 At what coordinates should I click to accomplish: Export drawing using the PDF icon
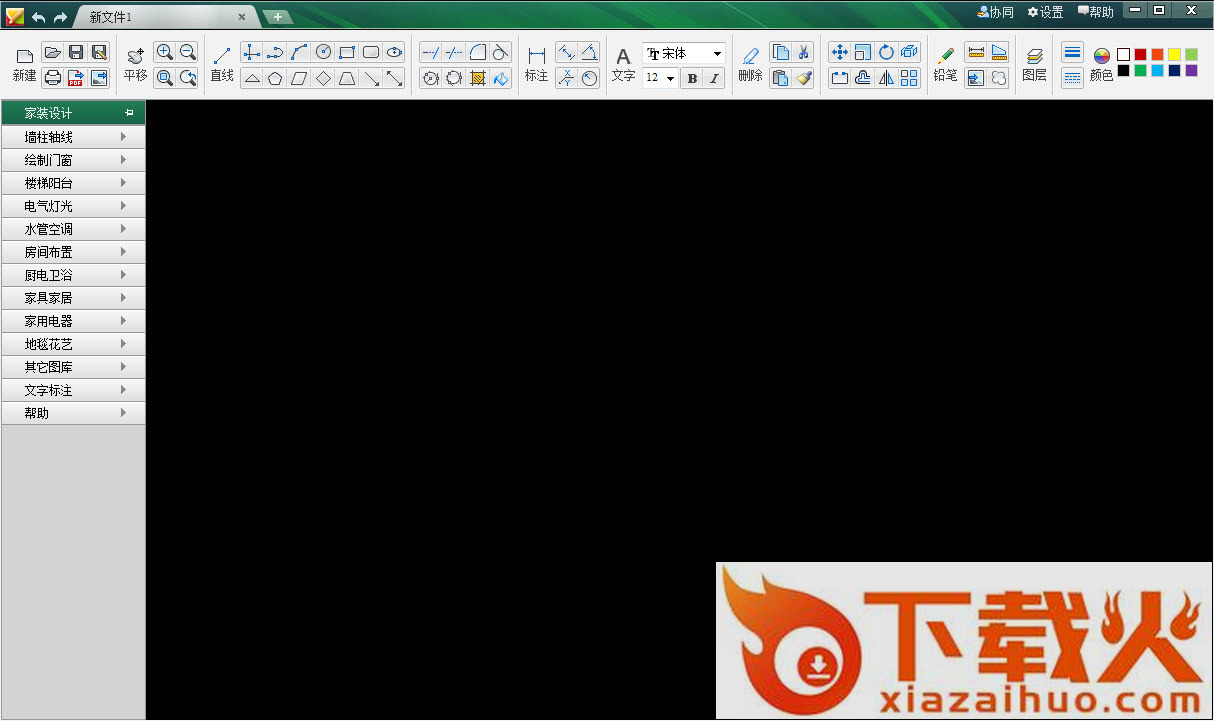(76, 77)
